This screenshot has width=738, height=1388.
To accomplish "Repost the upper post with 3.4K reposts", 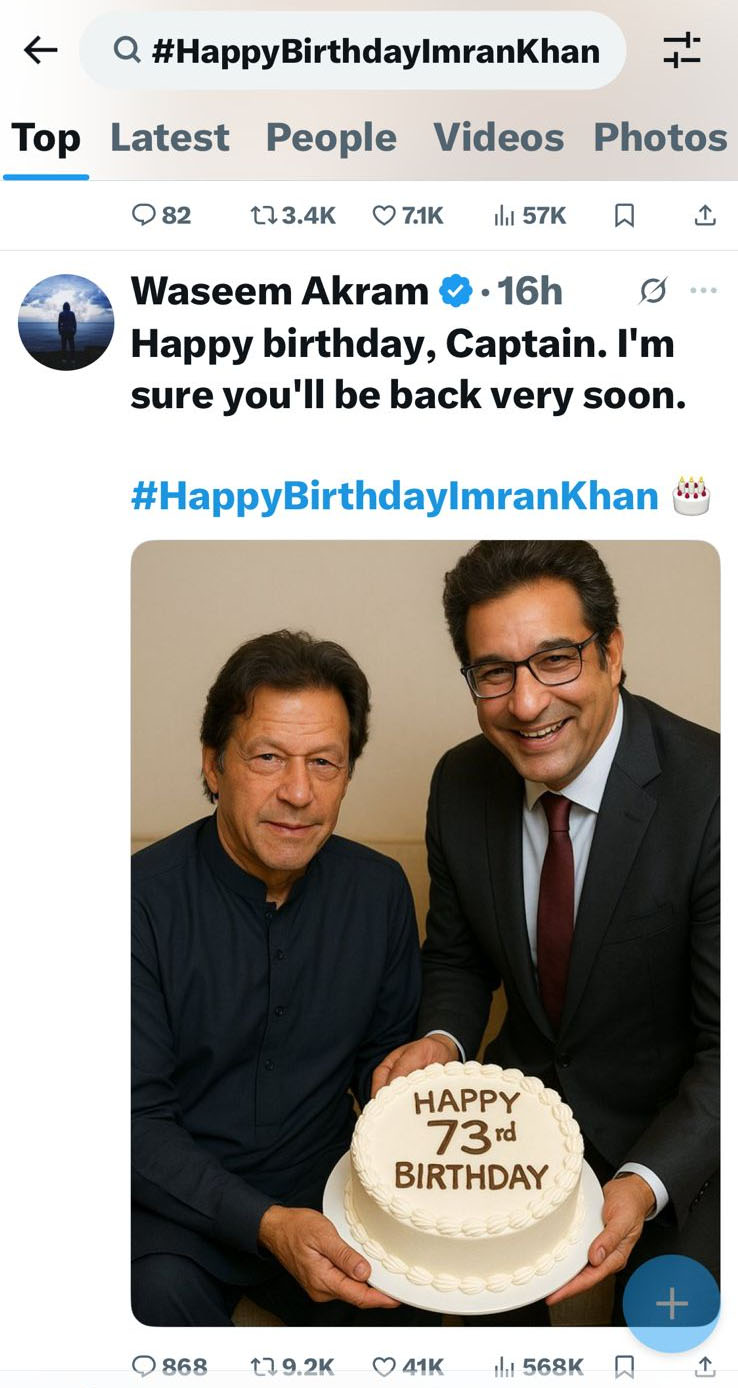I will [263, 215].
